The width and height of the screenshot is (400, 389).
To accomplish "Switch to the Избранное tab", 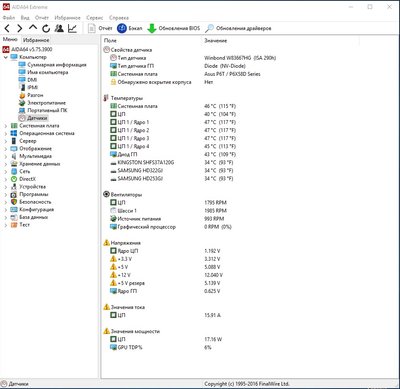I will pyautogui.click(x=36, y=40).
